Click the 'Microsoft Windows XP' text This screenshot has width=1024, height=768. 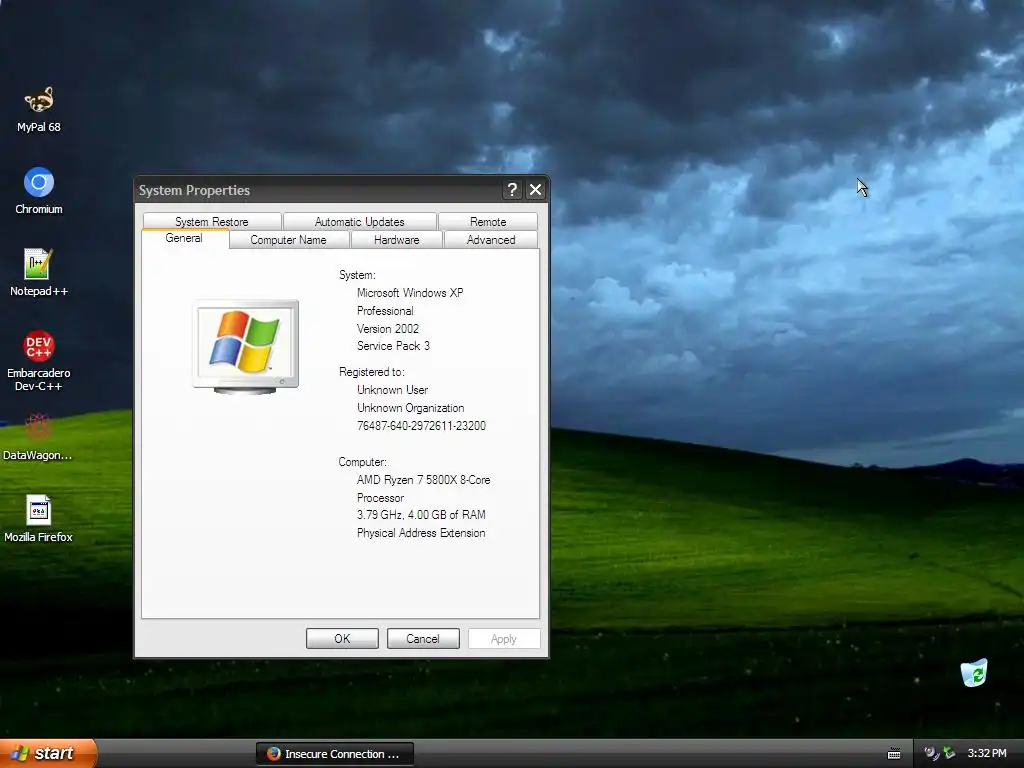pyautogui.click(x=410, y=293)
